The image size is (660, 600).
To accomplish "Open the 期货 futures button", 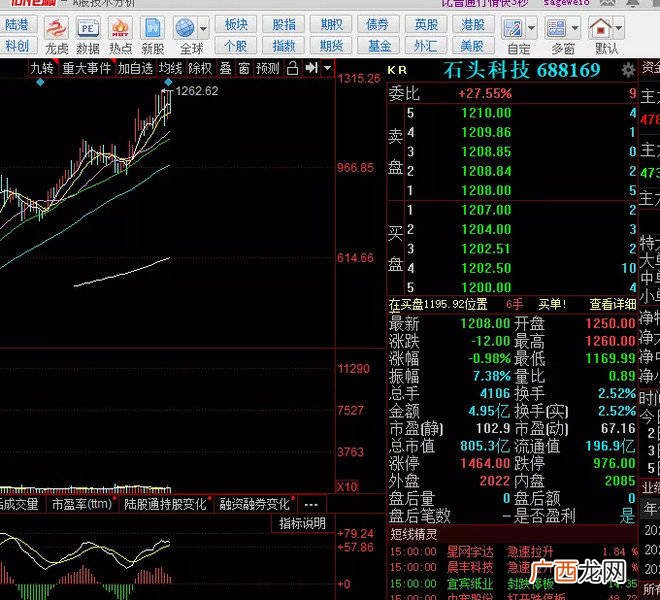I will (x=331, y=45).
